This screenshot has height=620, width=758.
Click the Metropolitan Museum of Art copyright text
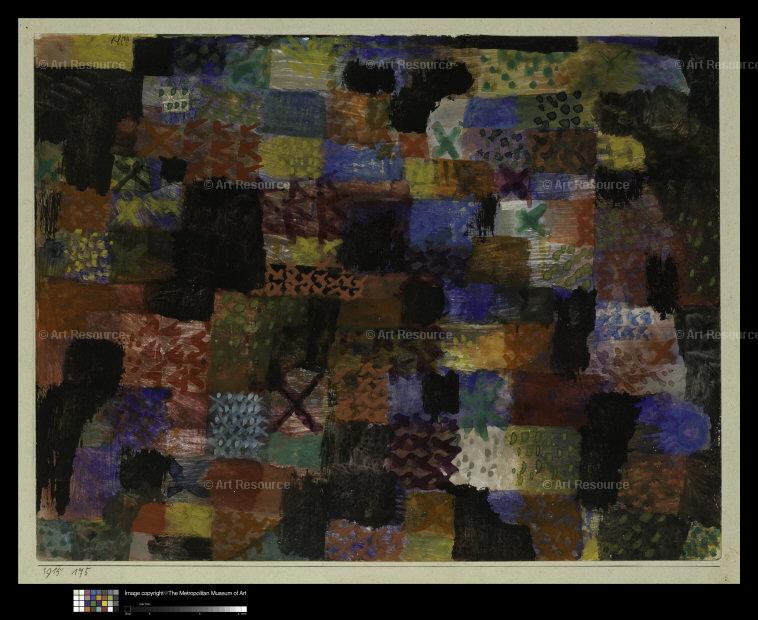[186, 593]
